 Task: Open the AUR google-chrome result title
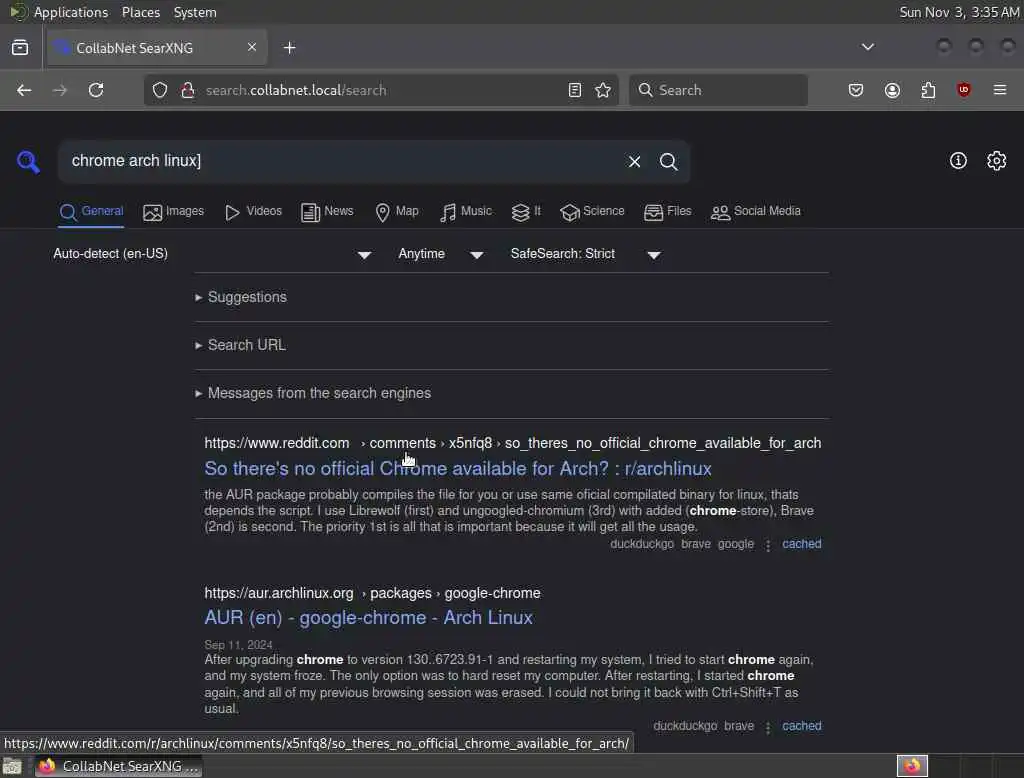[x=368, y=618]
